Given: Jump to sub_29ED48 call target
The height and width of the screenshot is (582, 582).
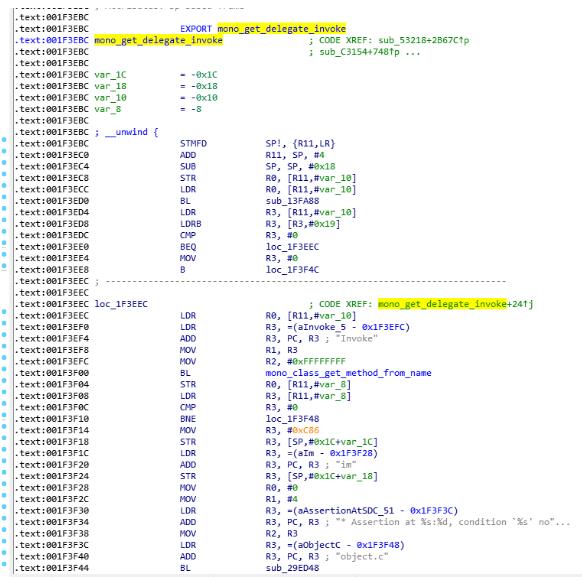Looking at the screenshot, I should pos(292,568).
